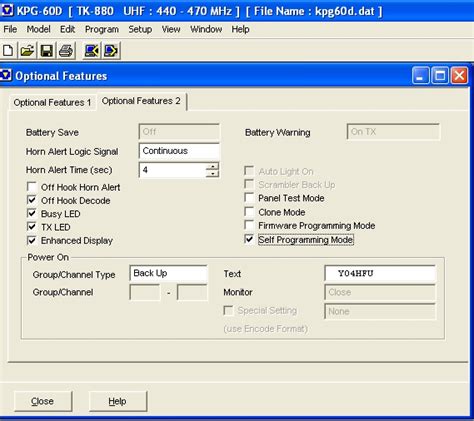Click the Help button at the bottom
The width and height of the screenshot is (474, 421).
(x=118, y=401)
